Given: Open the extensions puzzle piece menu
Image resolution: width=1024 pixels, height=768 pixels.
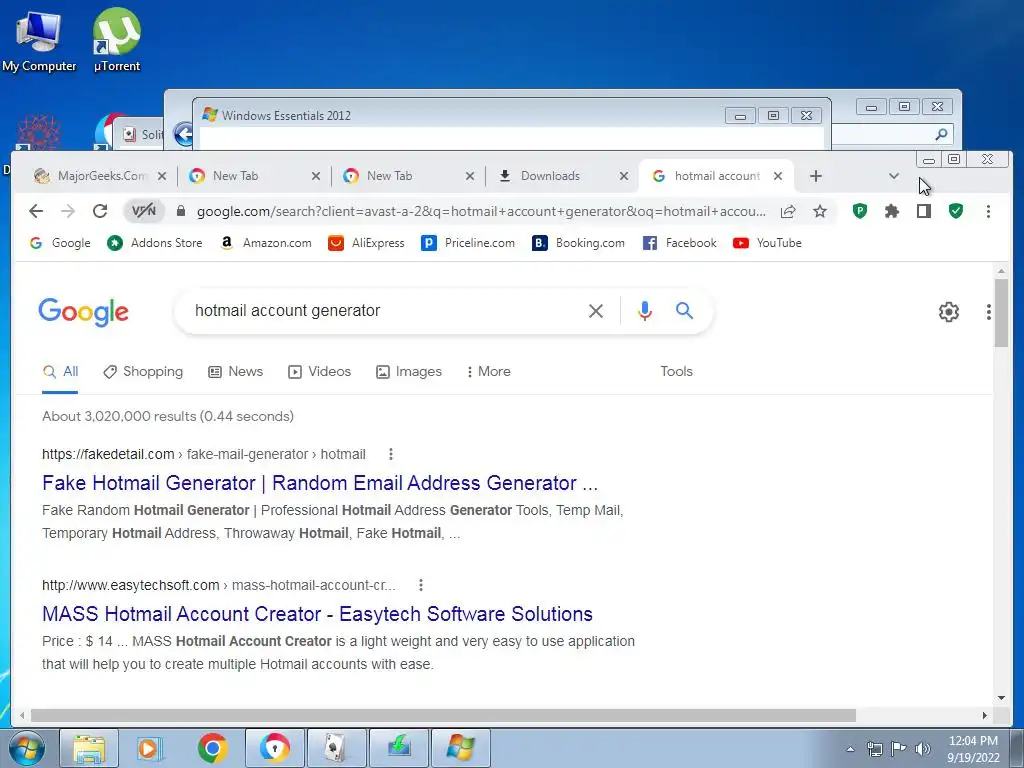Looking at the screenshot, I should 891,211.
